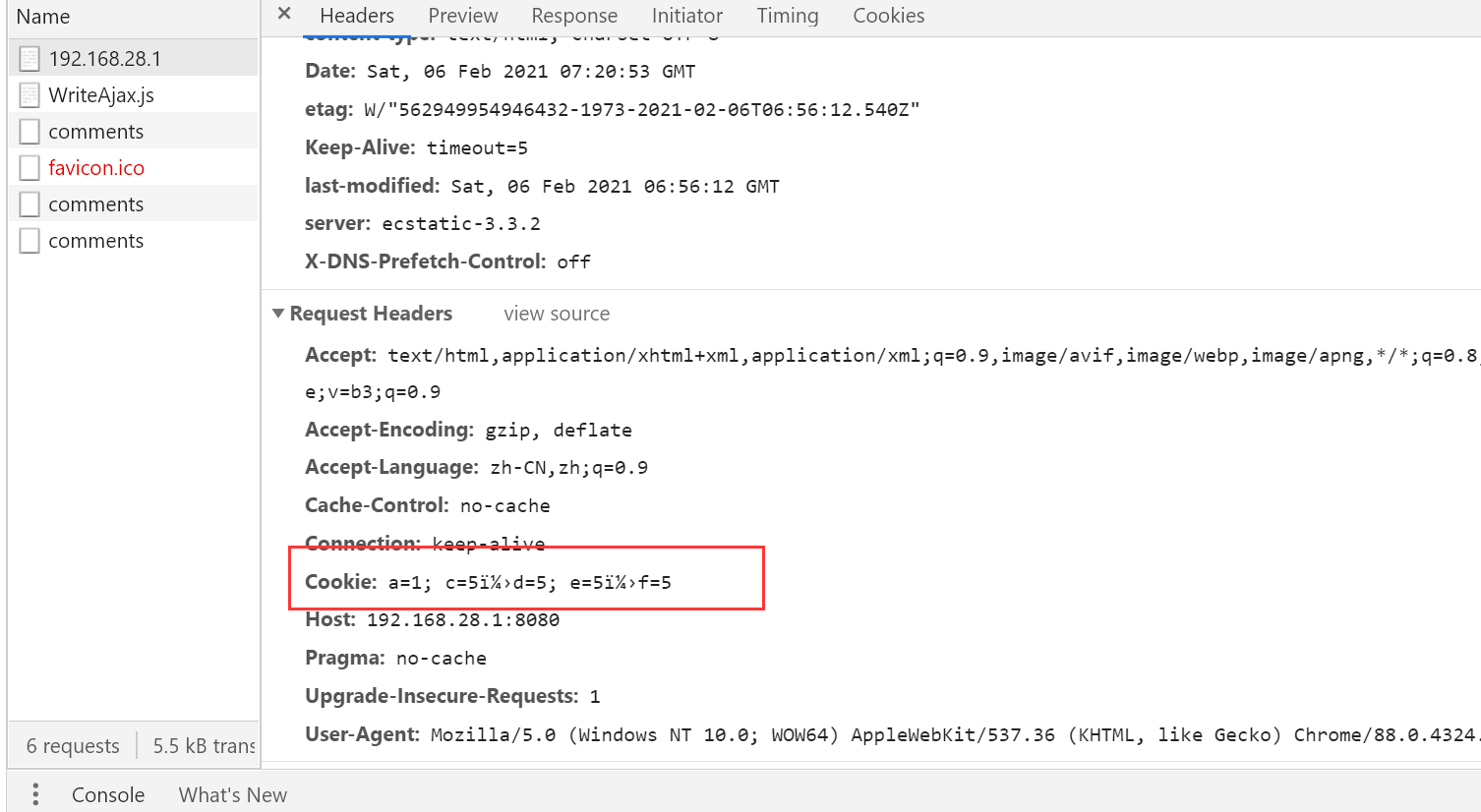Switch to the Preview tab
1481x812 pixels.
[462, 16]
